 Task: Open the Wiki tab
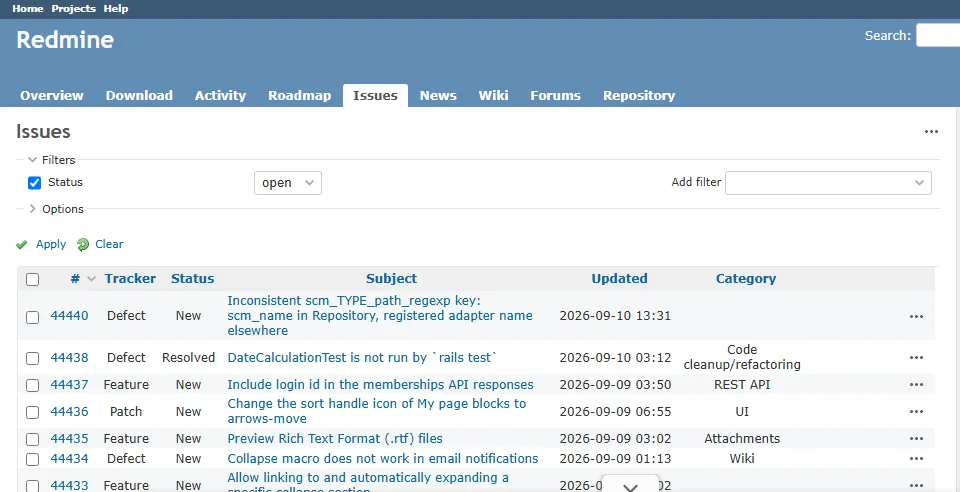[x=493, y=95]
